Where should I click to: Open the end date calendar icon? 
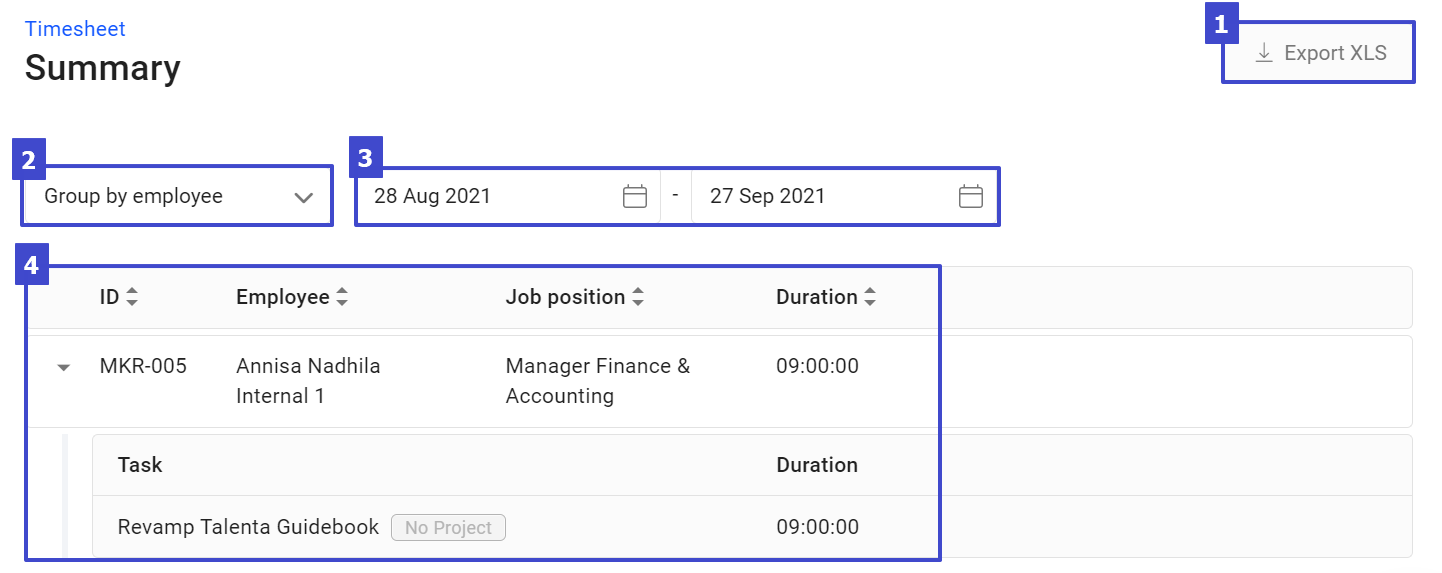971,196
